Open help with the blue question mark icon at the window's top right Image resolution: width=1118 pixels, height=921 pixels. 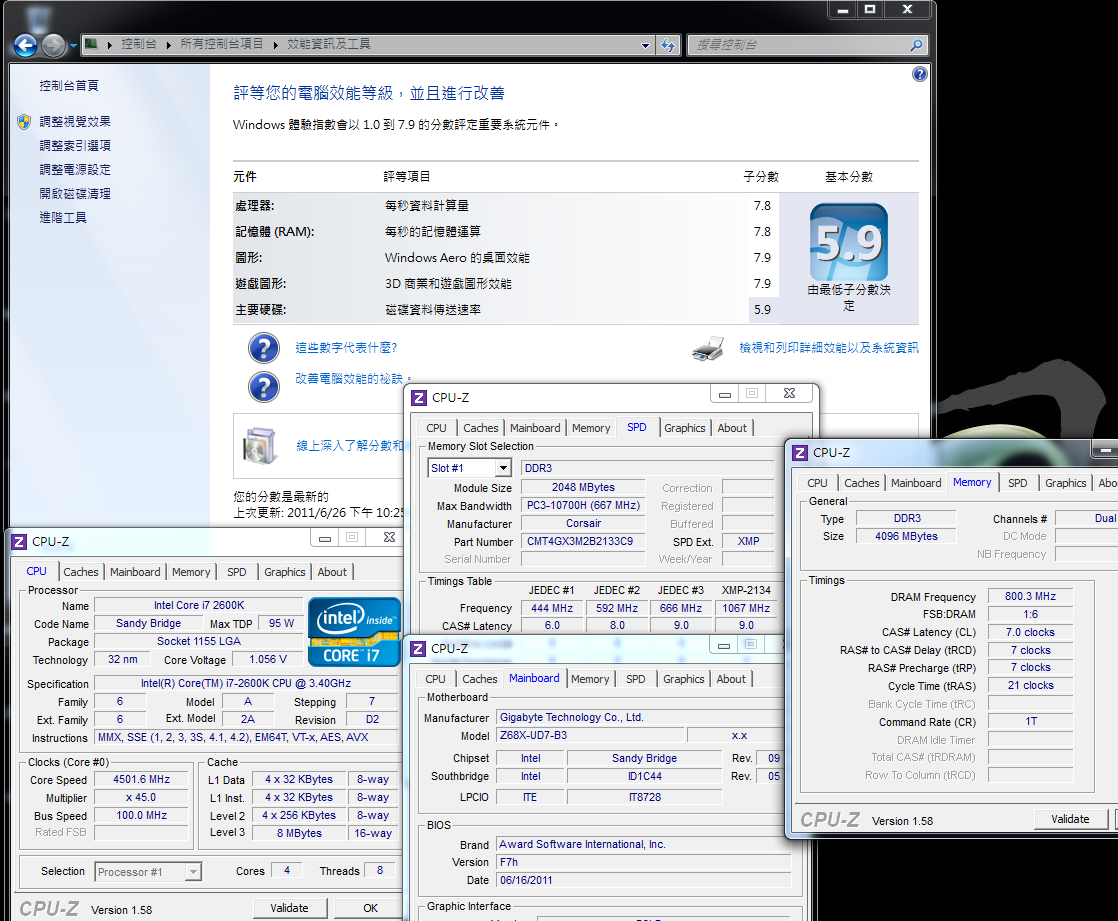click(x=920, y=74)
